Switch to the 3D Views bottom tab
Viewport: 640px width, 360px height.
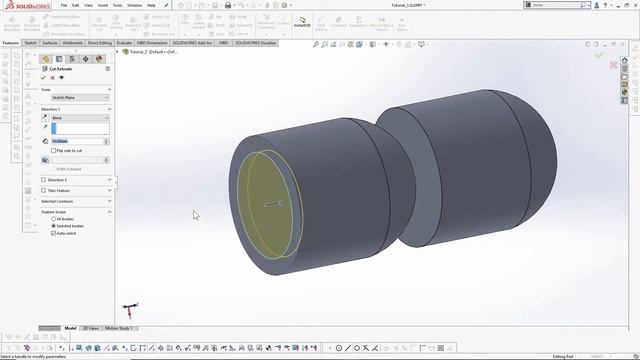[91, 328]
